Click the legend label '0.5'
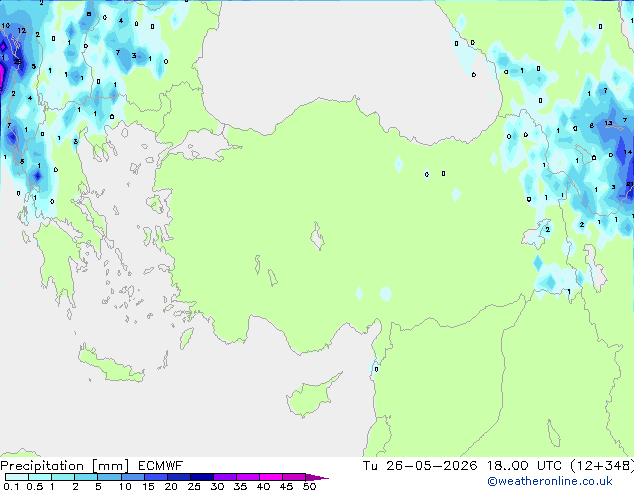Screen dimensions: 634x490 [x=34, y=486]
